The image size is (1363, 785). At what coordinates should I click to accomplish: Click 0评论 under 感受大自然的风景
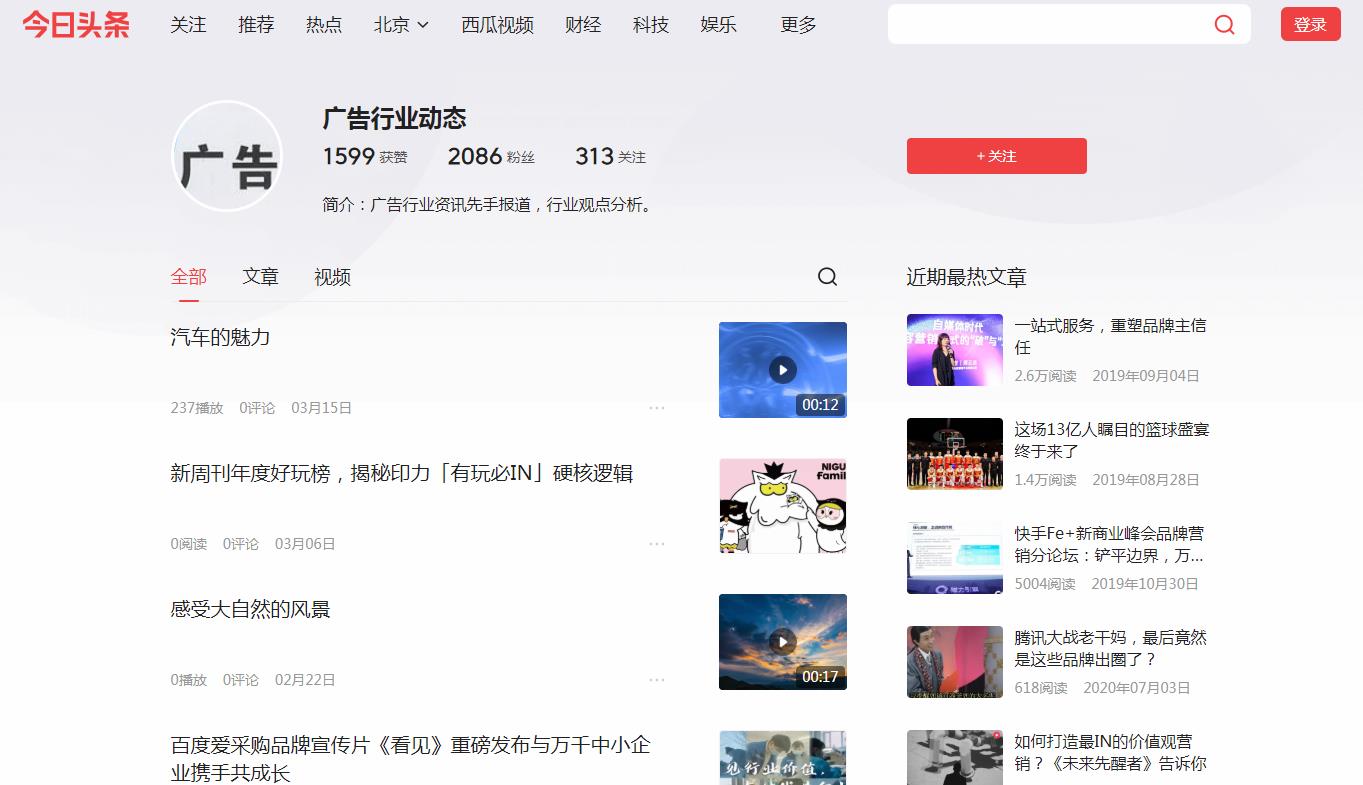tap(241, 680)
